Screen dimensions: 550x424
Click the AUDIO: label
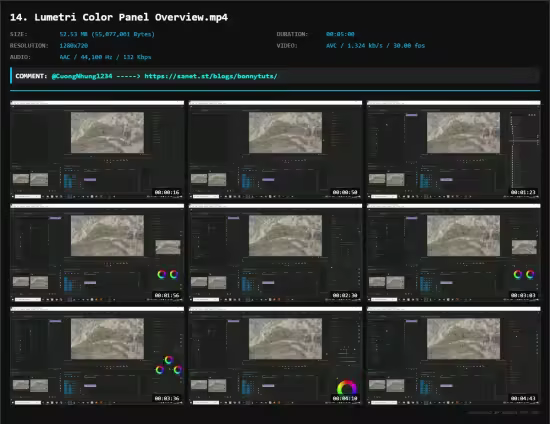point(20,57)
